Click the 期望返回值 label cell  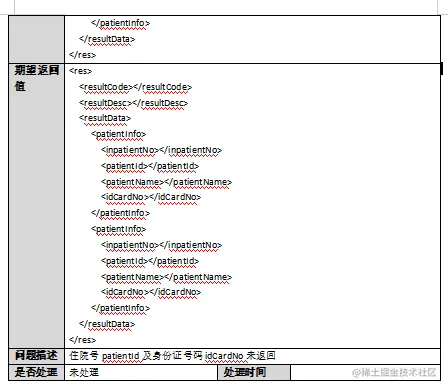point(37,205)
